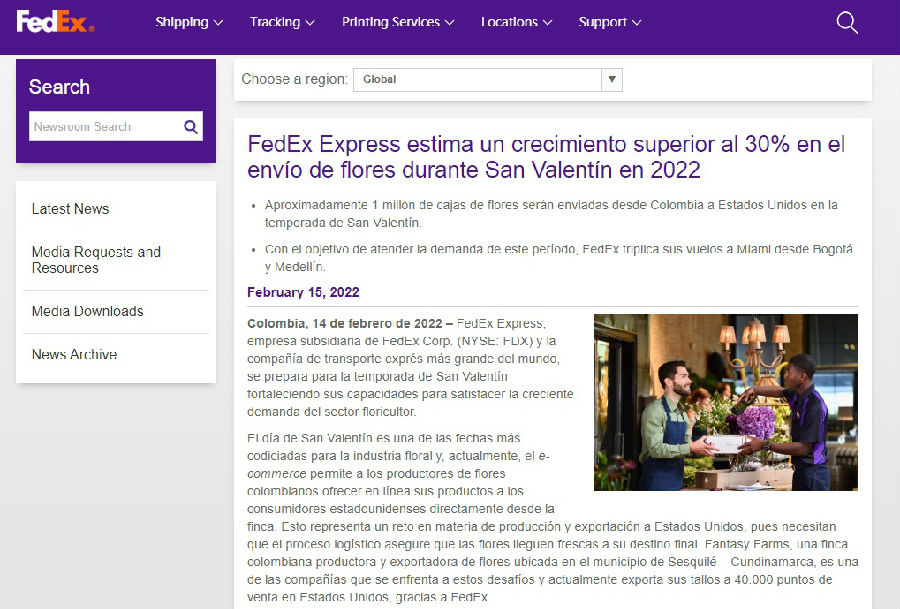Open Media Downloads page
Viewport: 900px width, 609px height.
coord(88,311)
